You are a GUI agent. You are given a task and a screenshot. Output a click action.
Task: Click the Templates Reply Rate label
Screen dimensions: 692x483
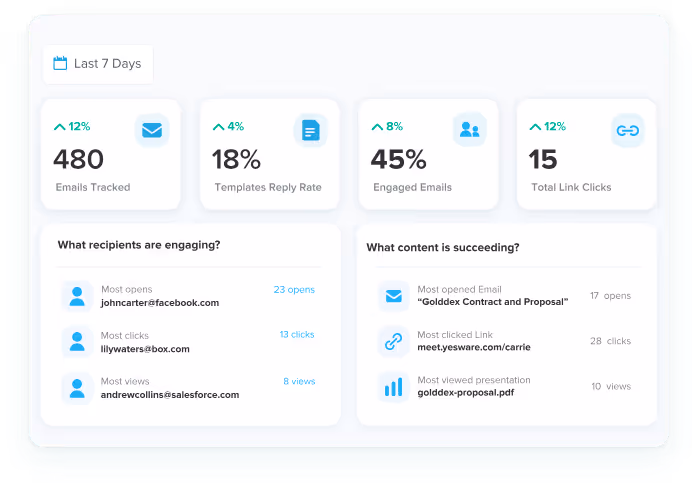pyautogui.click(x=268, y=188)
